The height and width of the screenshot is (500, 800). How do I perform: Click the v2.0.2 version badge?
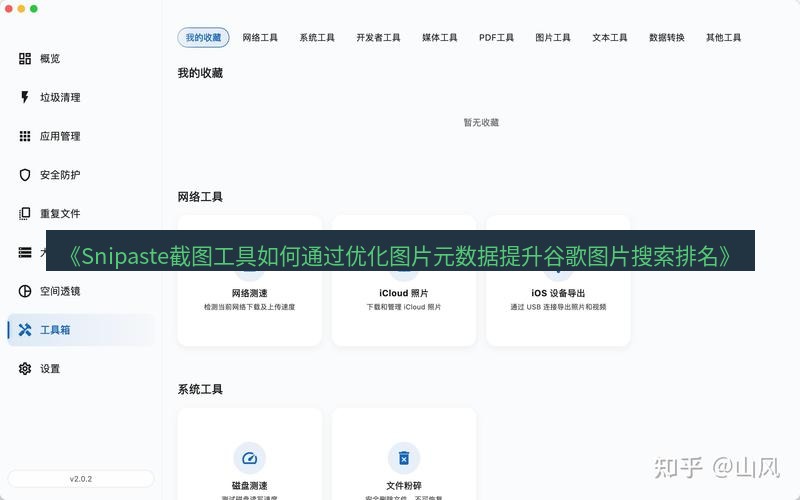pyautogui.click(x=81, y=479)
